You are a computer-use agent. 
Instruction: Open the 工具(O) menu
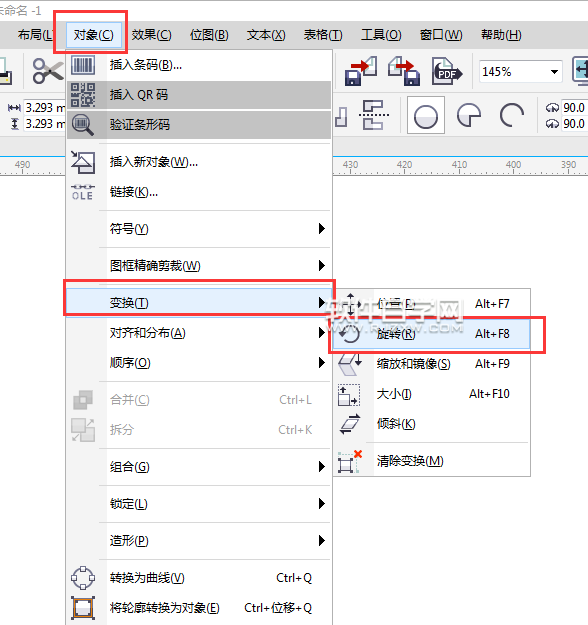pyautogui.click(x=381, y=35)
